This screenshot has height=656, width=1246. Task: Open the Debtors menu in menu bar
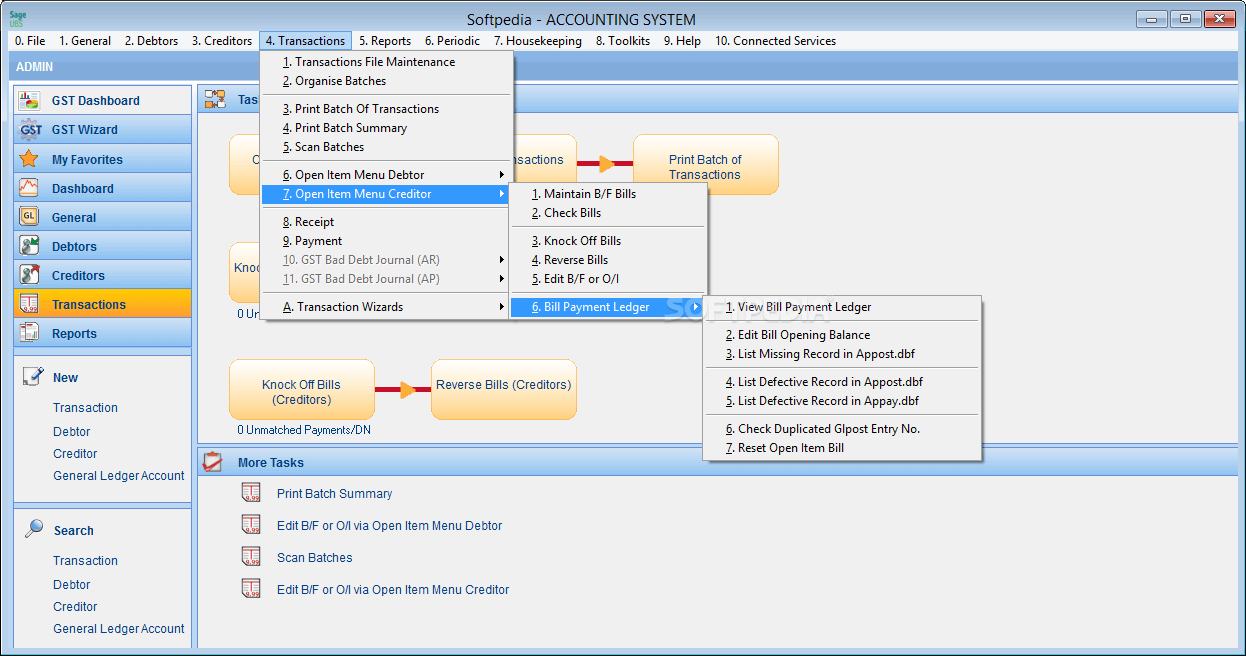click(x=151, y=41)
